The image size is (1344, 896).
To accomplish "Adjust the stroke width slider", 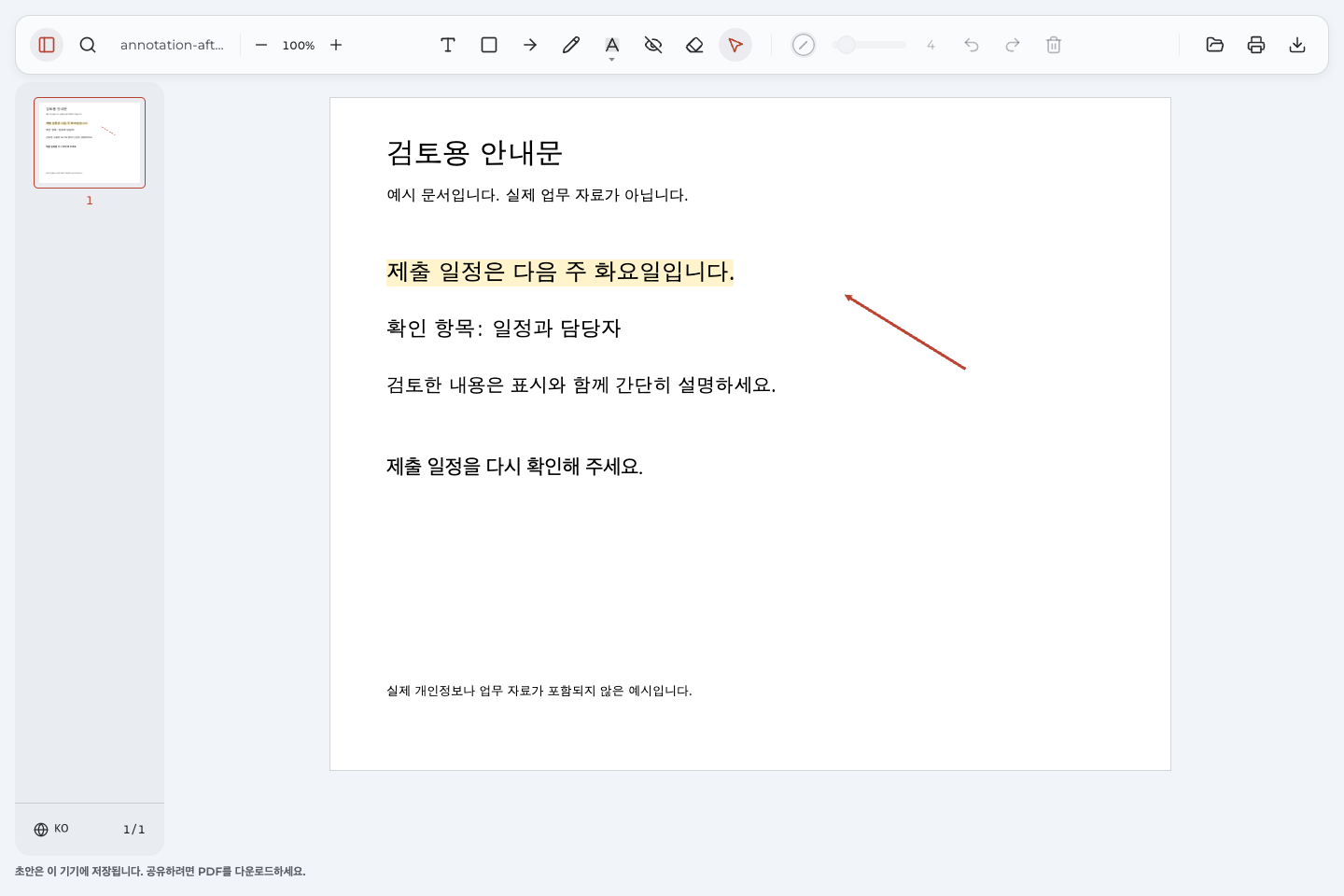I will coord(869,45).
